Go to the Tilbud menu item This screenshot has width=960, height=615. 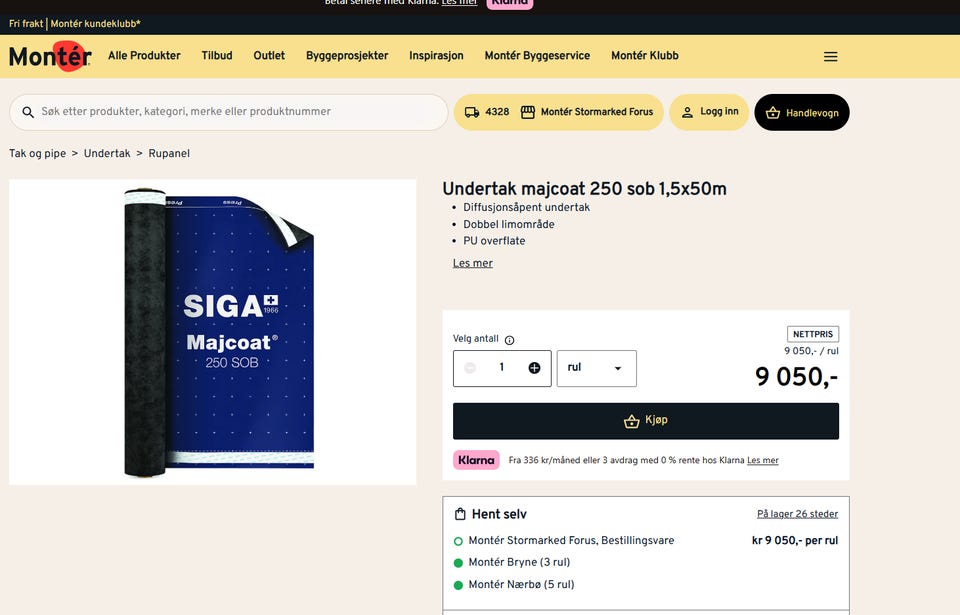tap(217, 56)
